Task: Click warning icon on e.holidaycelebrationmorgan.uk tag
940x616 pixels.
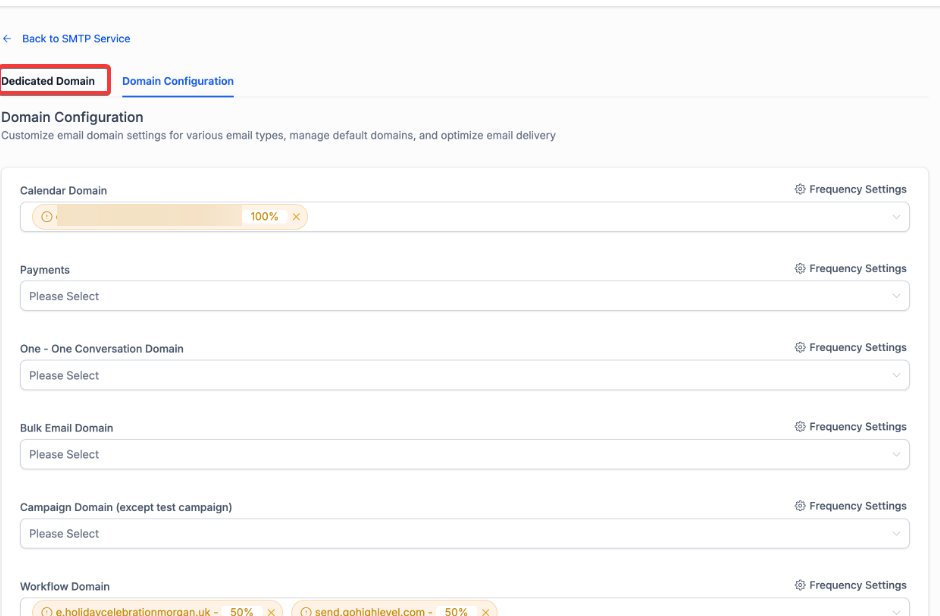Action: 47,612
